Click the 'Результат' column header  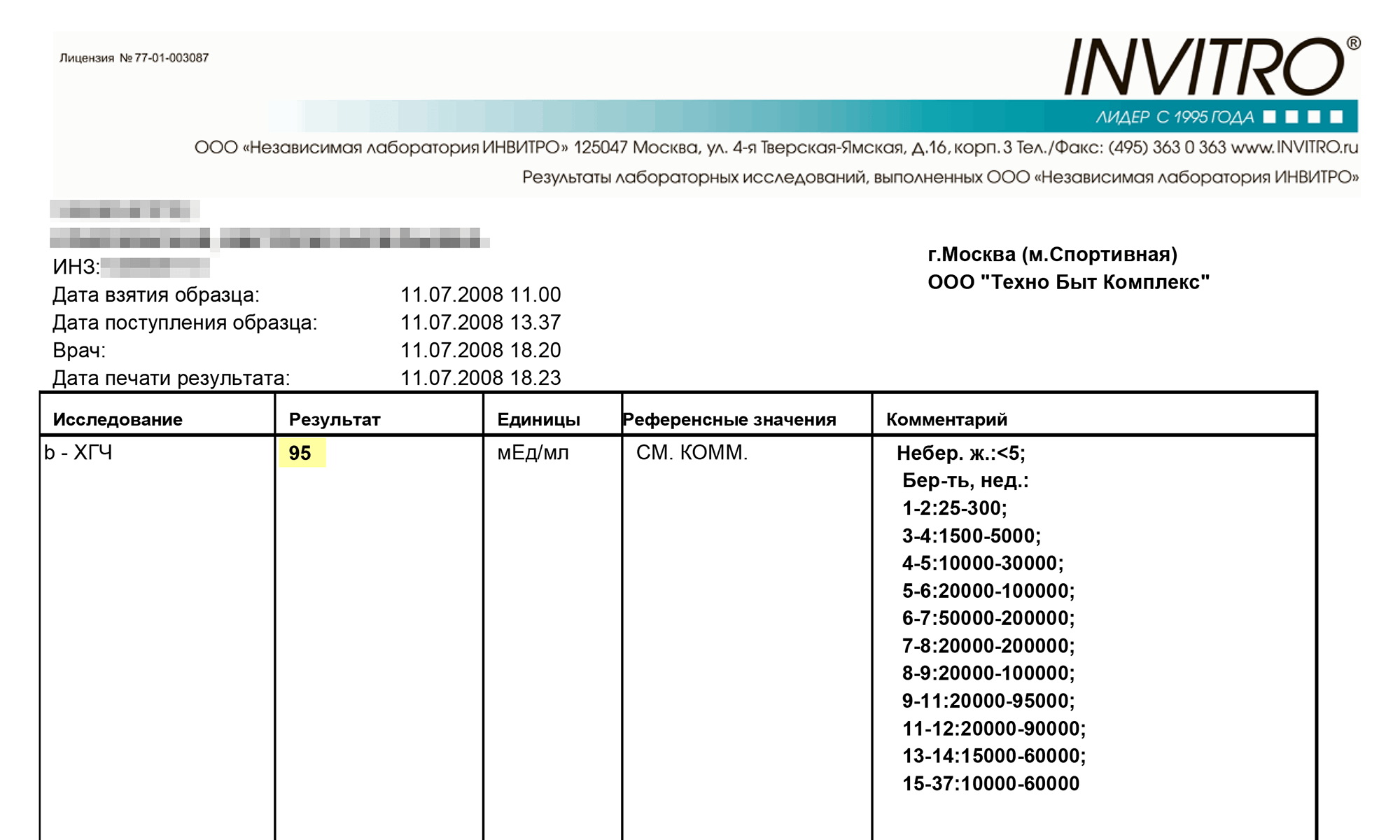click(335, 419)
